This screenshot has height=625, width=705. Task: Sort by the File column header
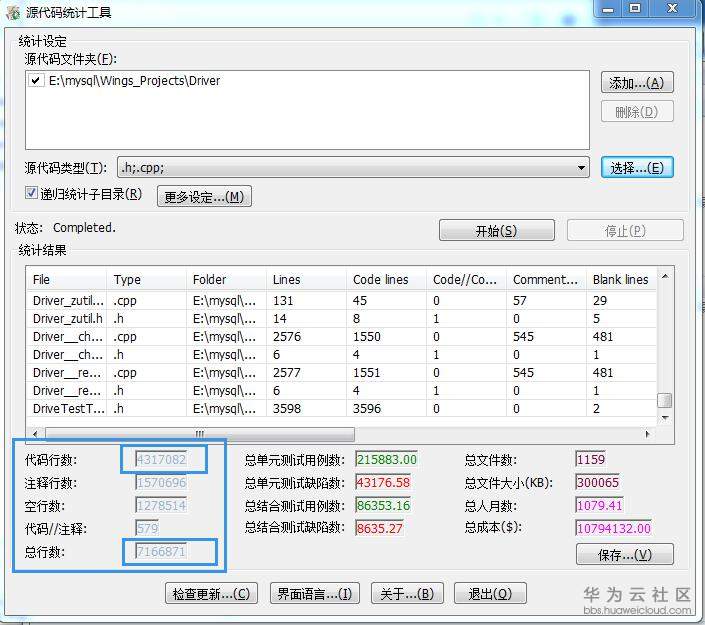[x=67, y=279]
